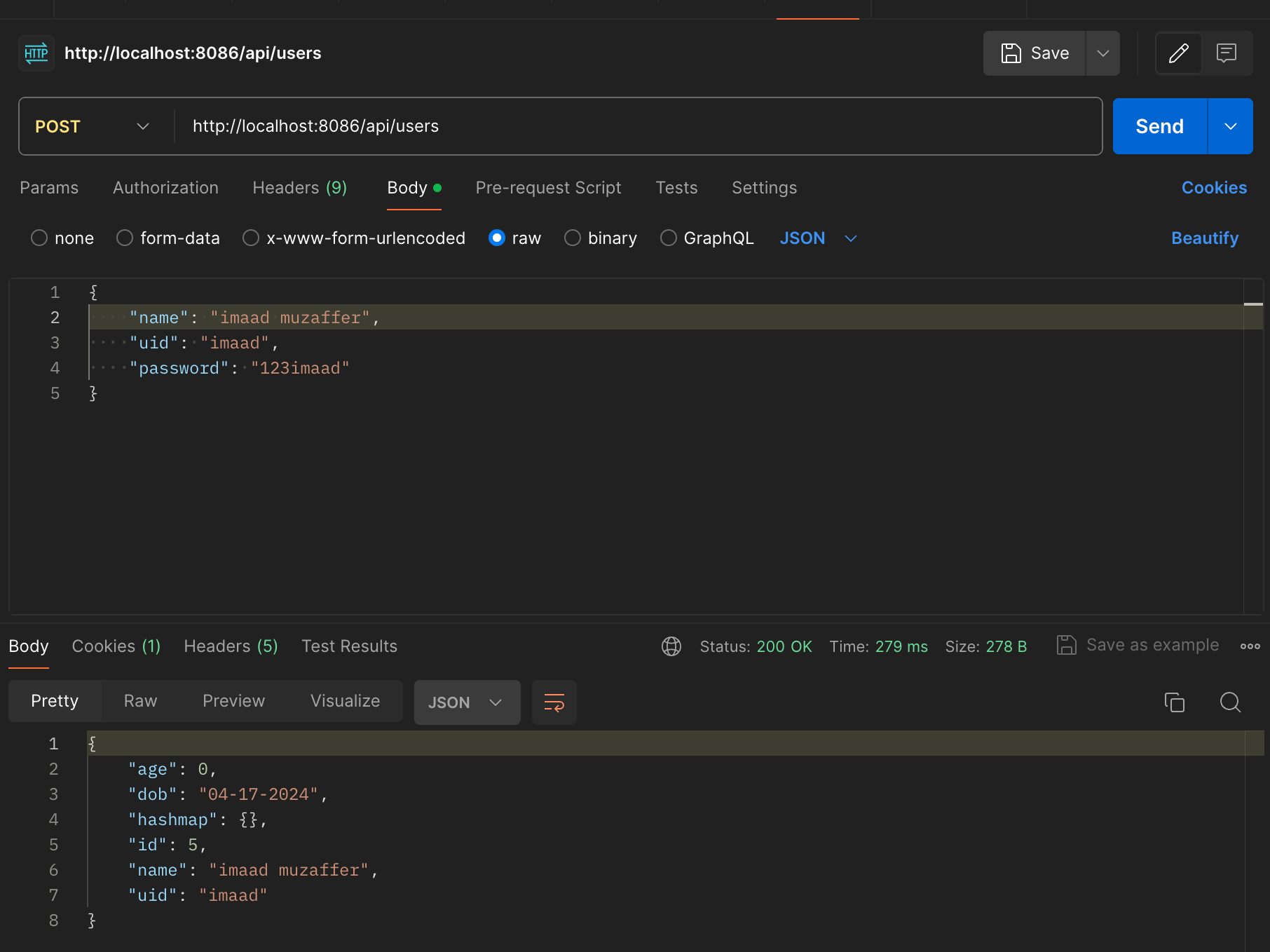Select the GraphQL radio button

tap(669, 238)
